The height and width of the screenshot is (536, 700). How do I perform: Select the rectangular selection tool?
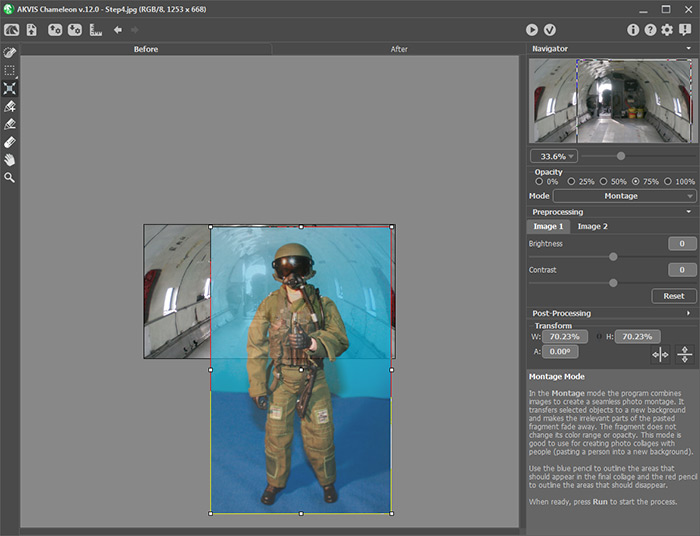[x=9, y=70]
